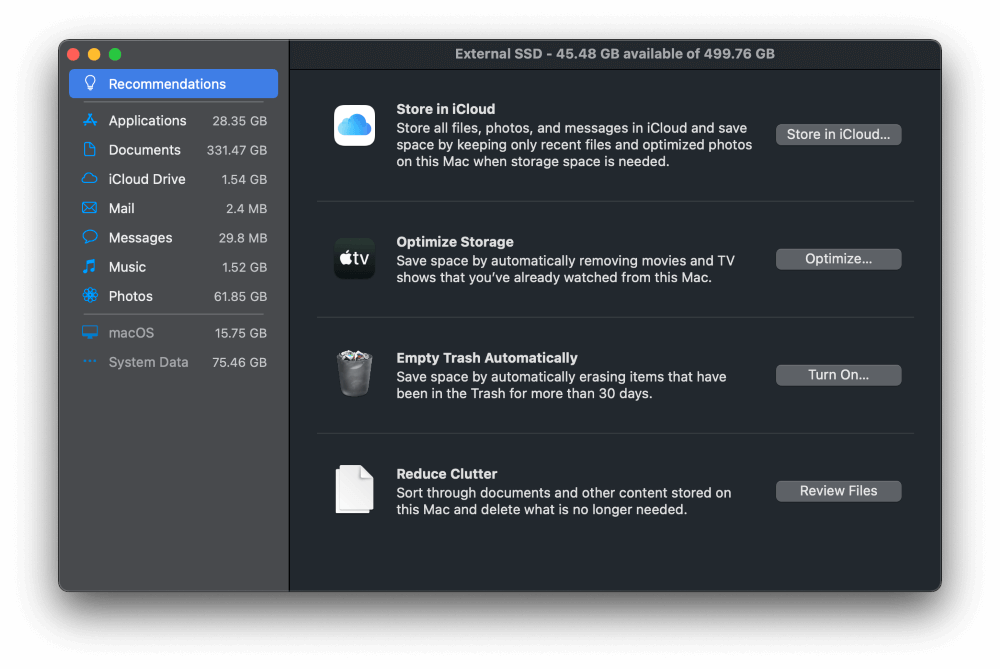
Task: Click the External SSD window title
Action: pyautogui.click(x=614, y=54)
